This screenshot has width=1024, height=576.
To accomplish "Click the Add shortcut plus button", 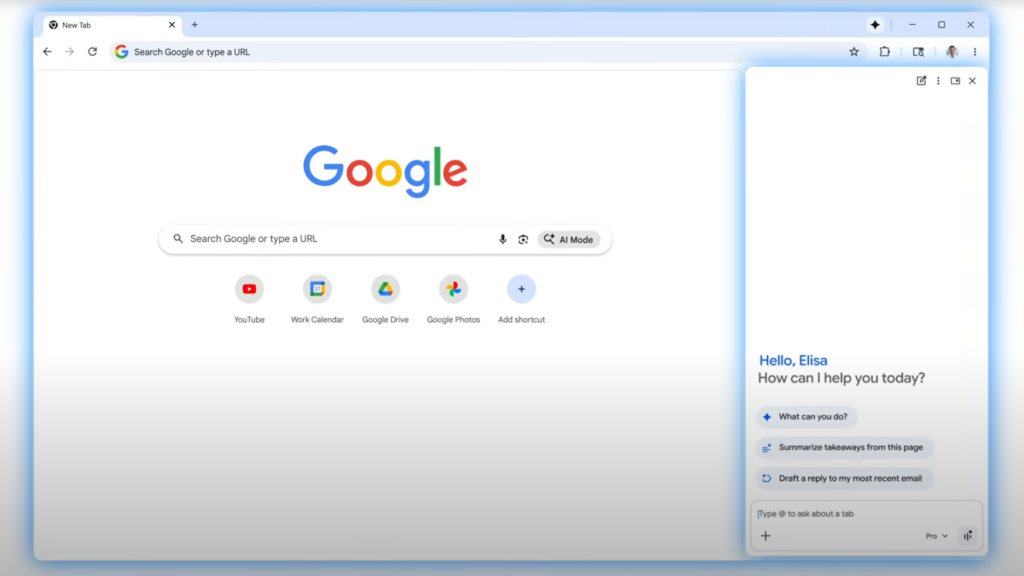I will [x=521, y=289].
